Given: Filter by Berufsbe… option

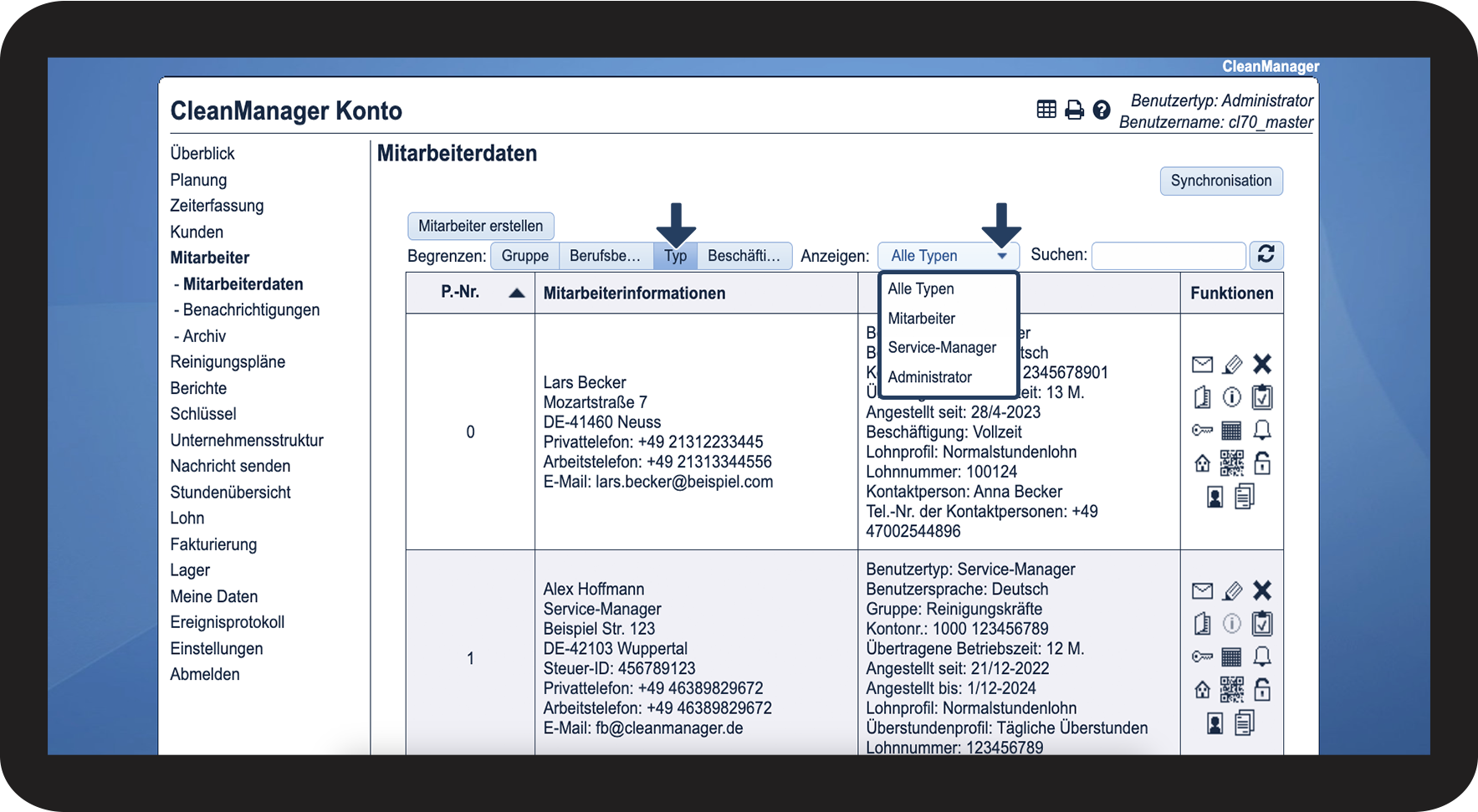Looking at the screenshot, I should pos(605,256).
